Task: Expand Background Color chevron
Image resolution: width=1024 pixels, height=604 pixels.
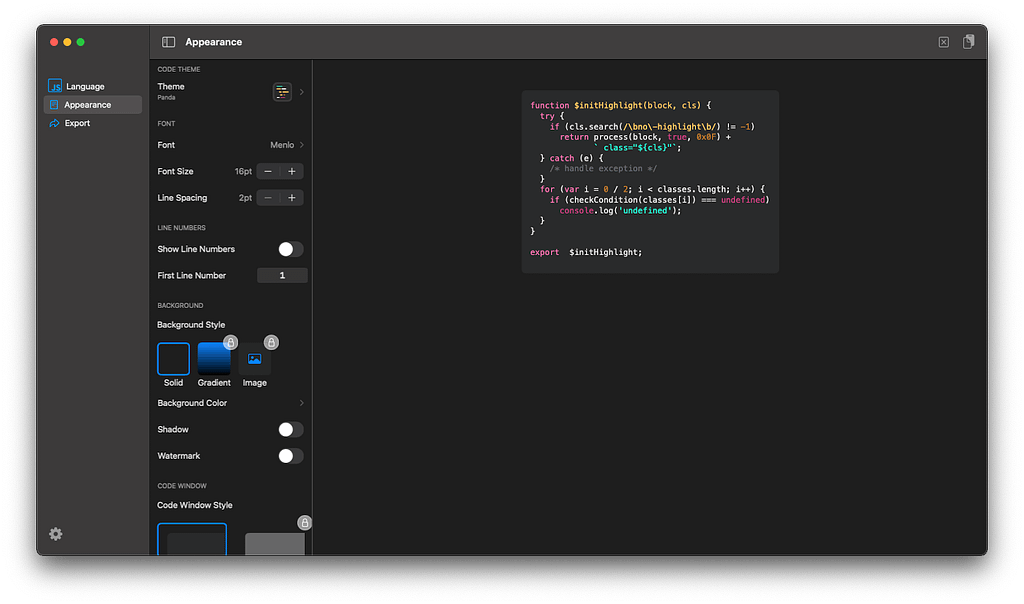Action: [302, 403]
